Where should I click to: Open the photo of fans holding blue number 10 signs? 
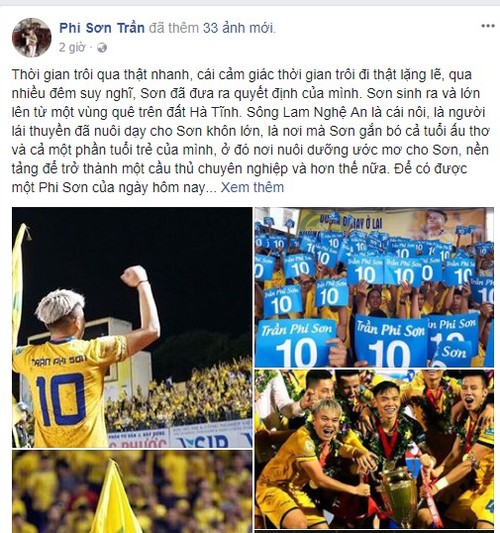coord(374,287)
